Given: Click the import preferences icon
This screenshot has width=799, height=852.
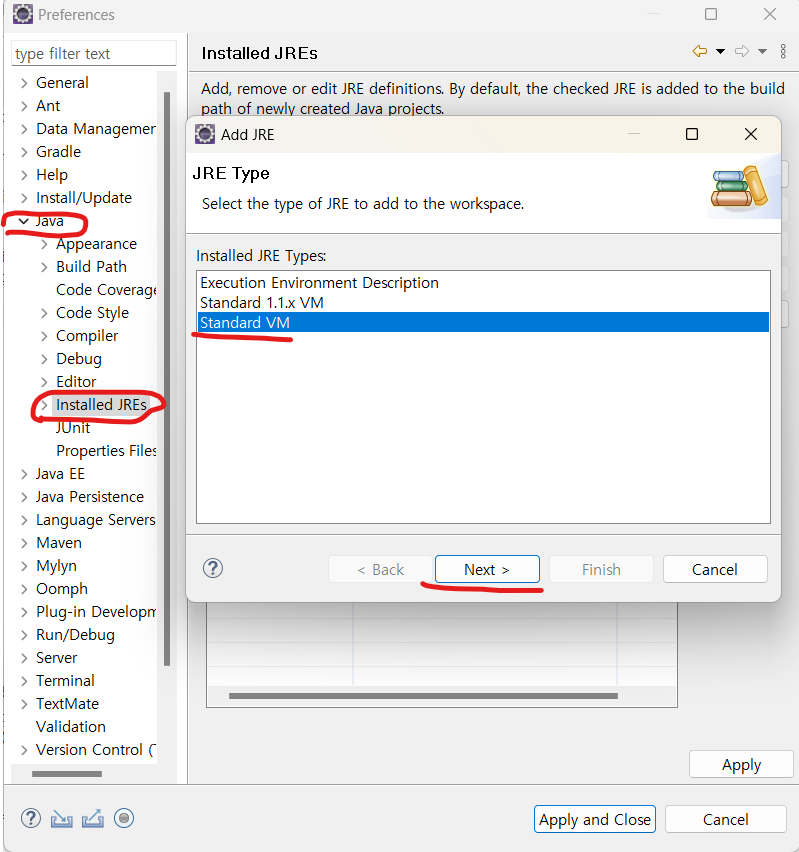Looking at the screenshot, I should 62,818.
